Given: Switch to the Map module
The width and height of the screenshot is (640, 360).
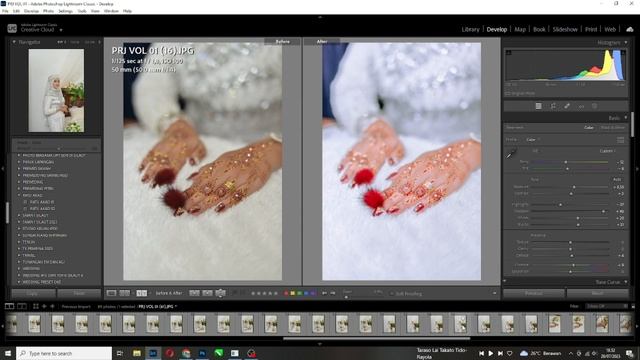Looking at the screenshot, I should click(520, 29).
